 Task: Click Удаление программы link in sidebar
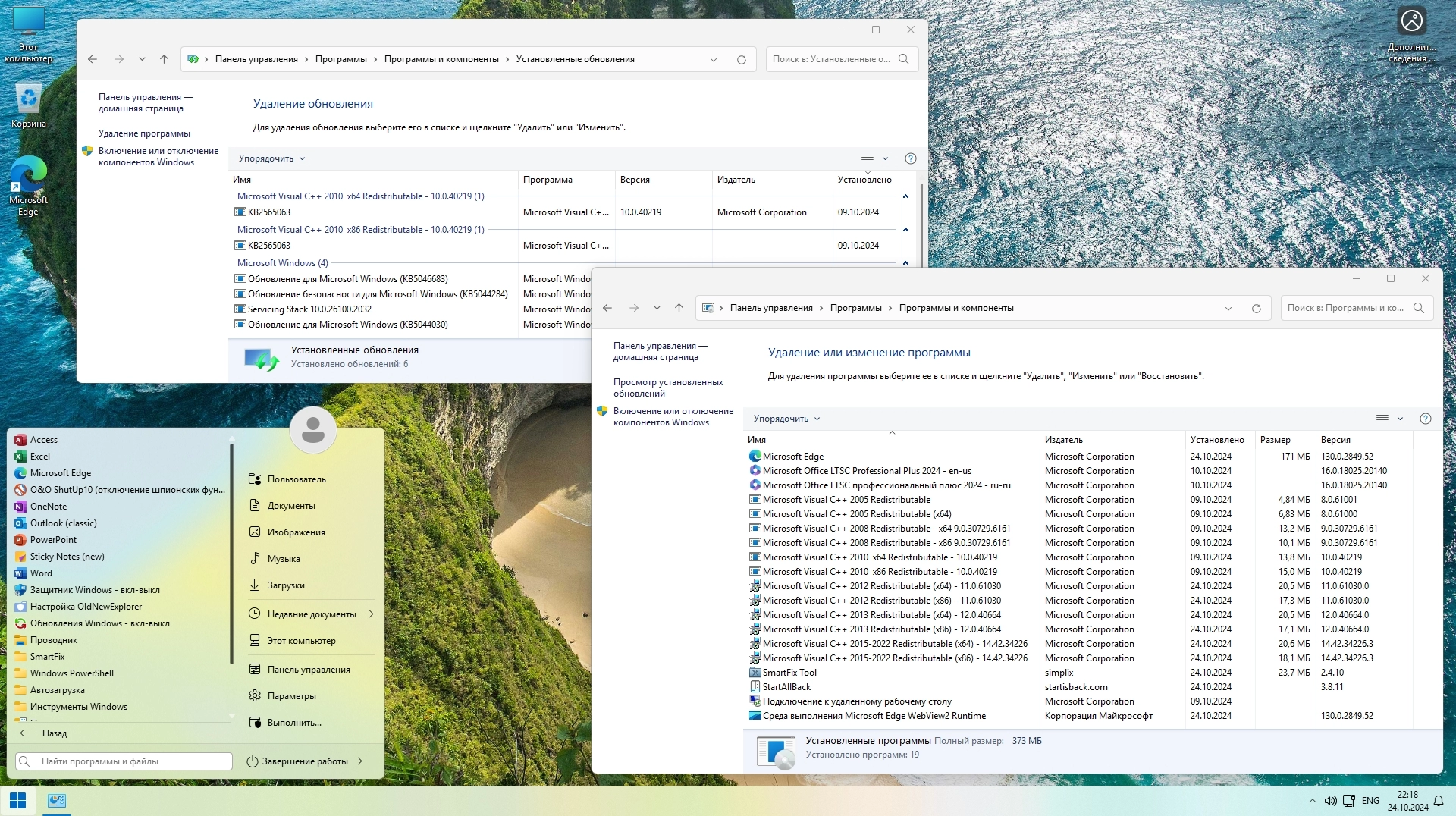coord(144,133)
